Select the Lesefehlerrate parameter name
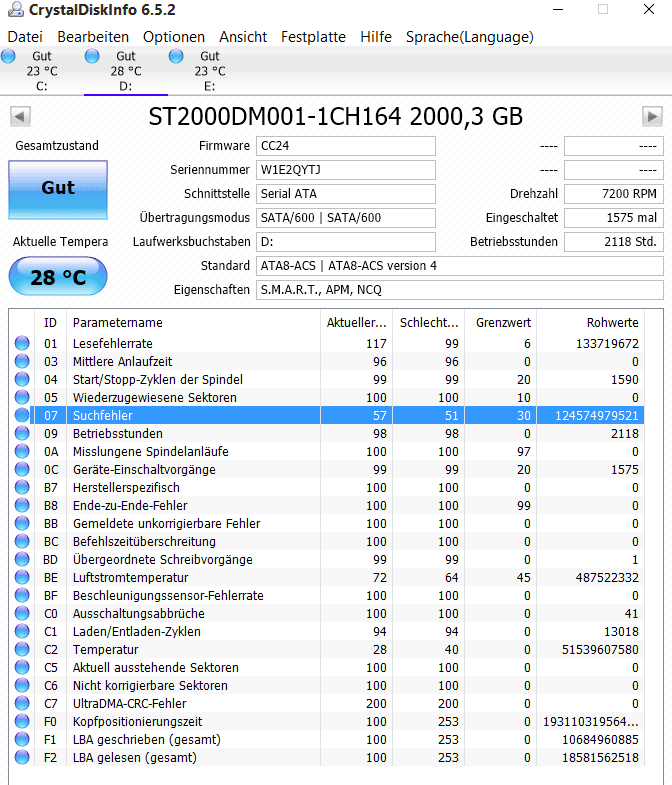672x785 pixels. point(113,343)
